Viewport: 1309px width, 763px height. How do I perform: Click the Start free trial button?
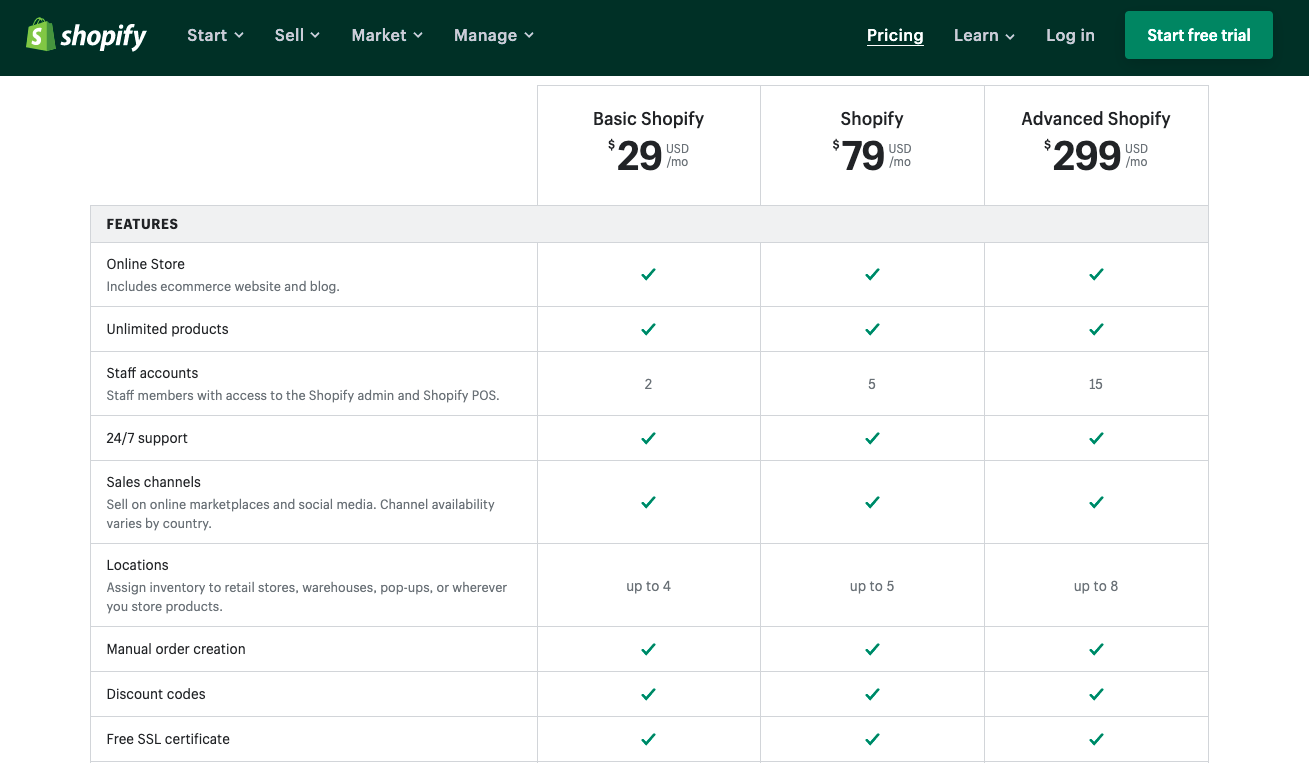coord(1198,34)
